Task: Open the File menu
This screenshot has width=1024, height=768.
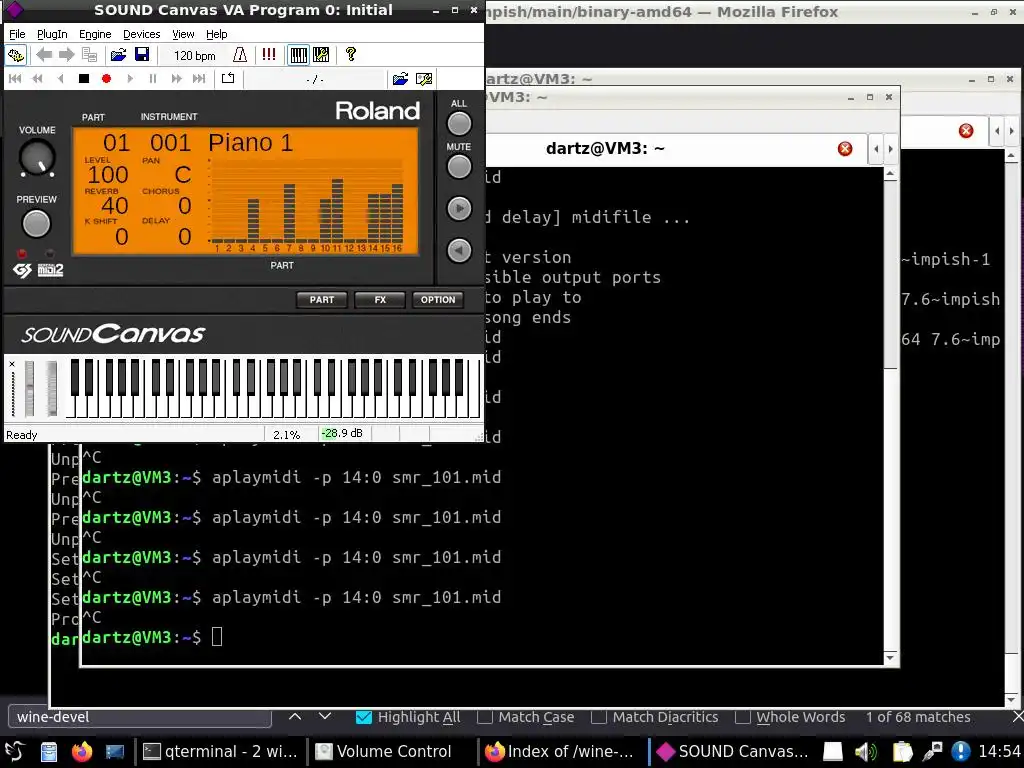Action: click(x=17, y=35)
